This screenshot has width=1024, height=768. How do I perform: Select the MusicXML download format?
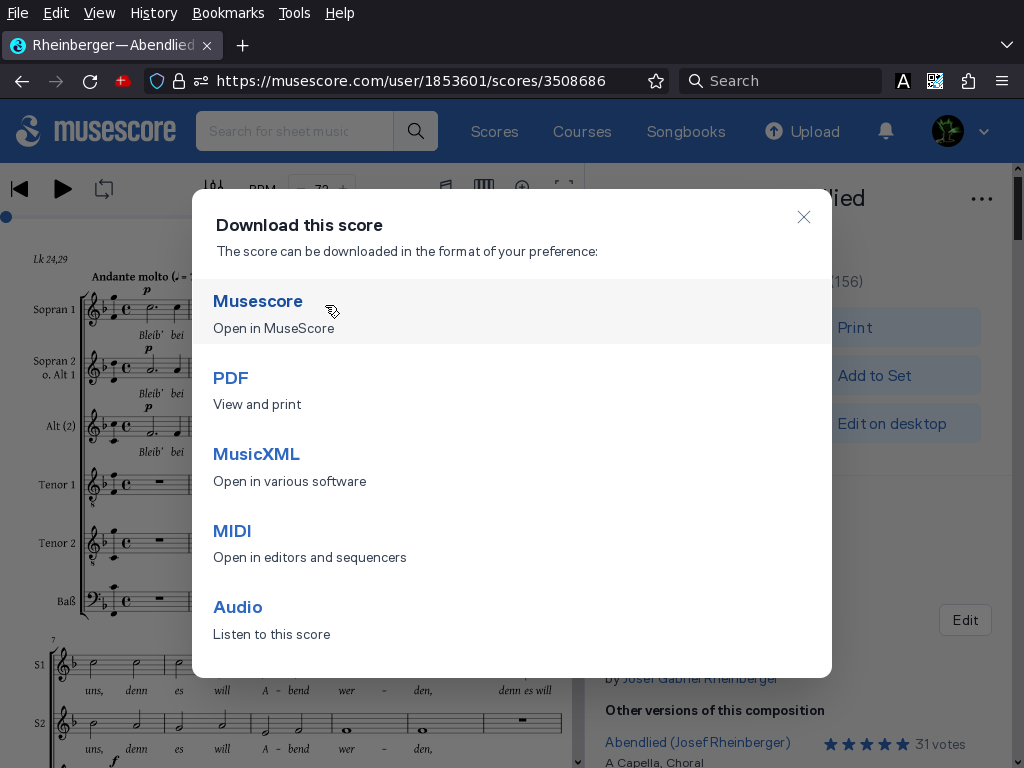pyautogui.click(x=511, y=466)
